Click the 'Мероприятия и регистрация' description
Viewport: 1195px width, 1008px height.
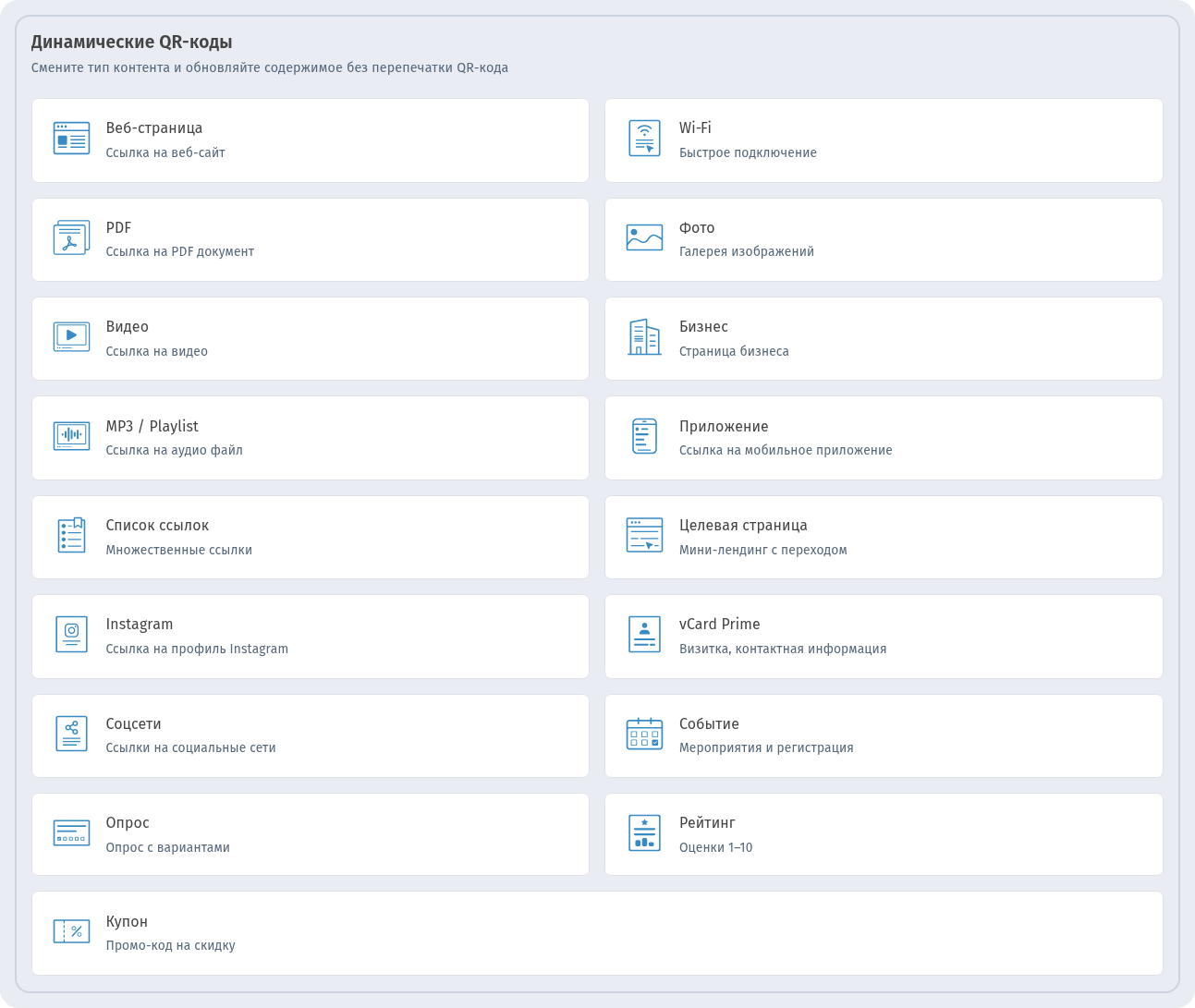coord(766,748)
